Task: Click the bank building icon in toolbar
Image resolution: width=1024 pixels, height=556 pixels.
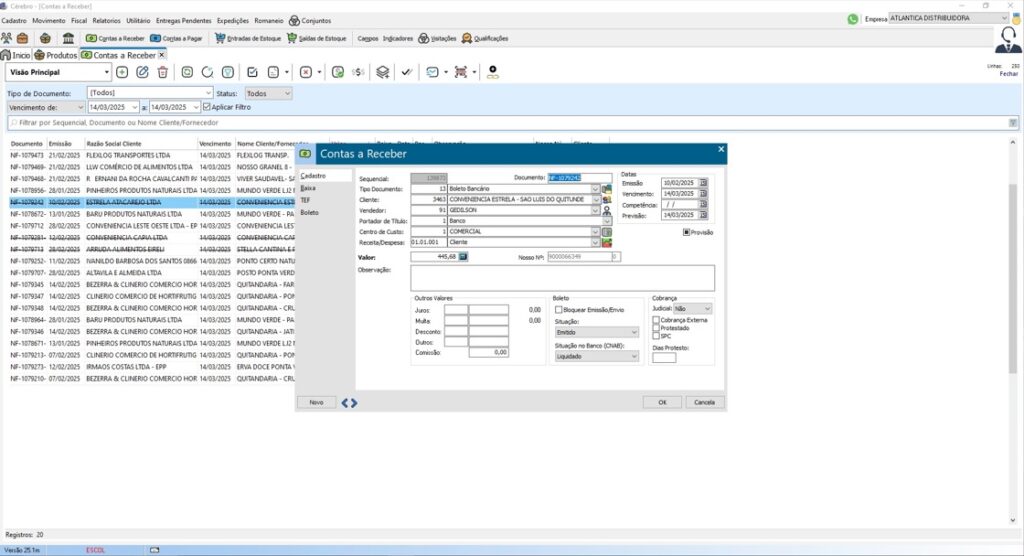Action: click(68, 38)
